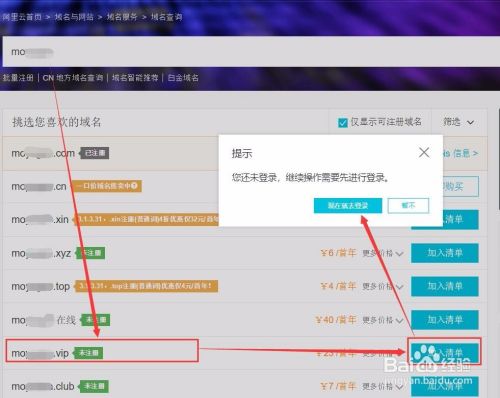Close the 提示 dialog with the X
500x398 pixels.
click(x=424, y=153)
